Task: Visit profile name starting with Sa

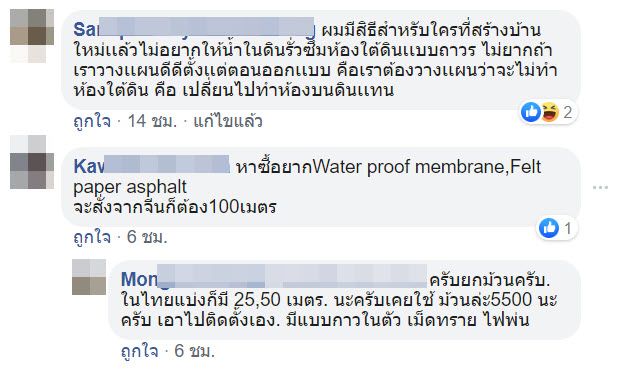Action: pos(194,29)
